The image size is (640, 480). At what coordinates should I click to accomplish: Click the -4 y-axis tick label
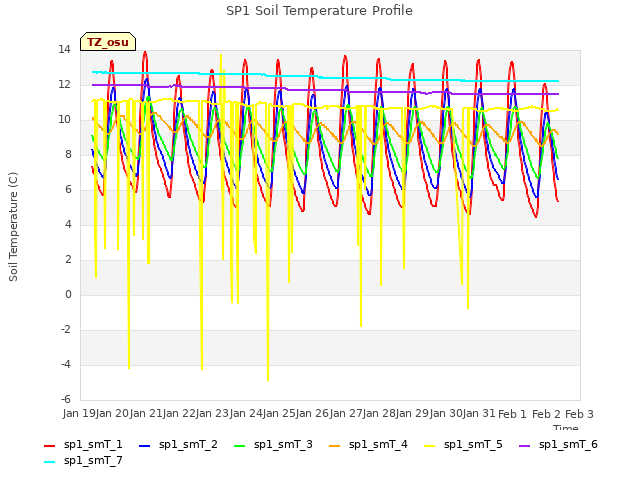tap(66, 364)
